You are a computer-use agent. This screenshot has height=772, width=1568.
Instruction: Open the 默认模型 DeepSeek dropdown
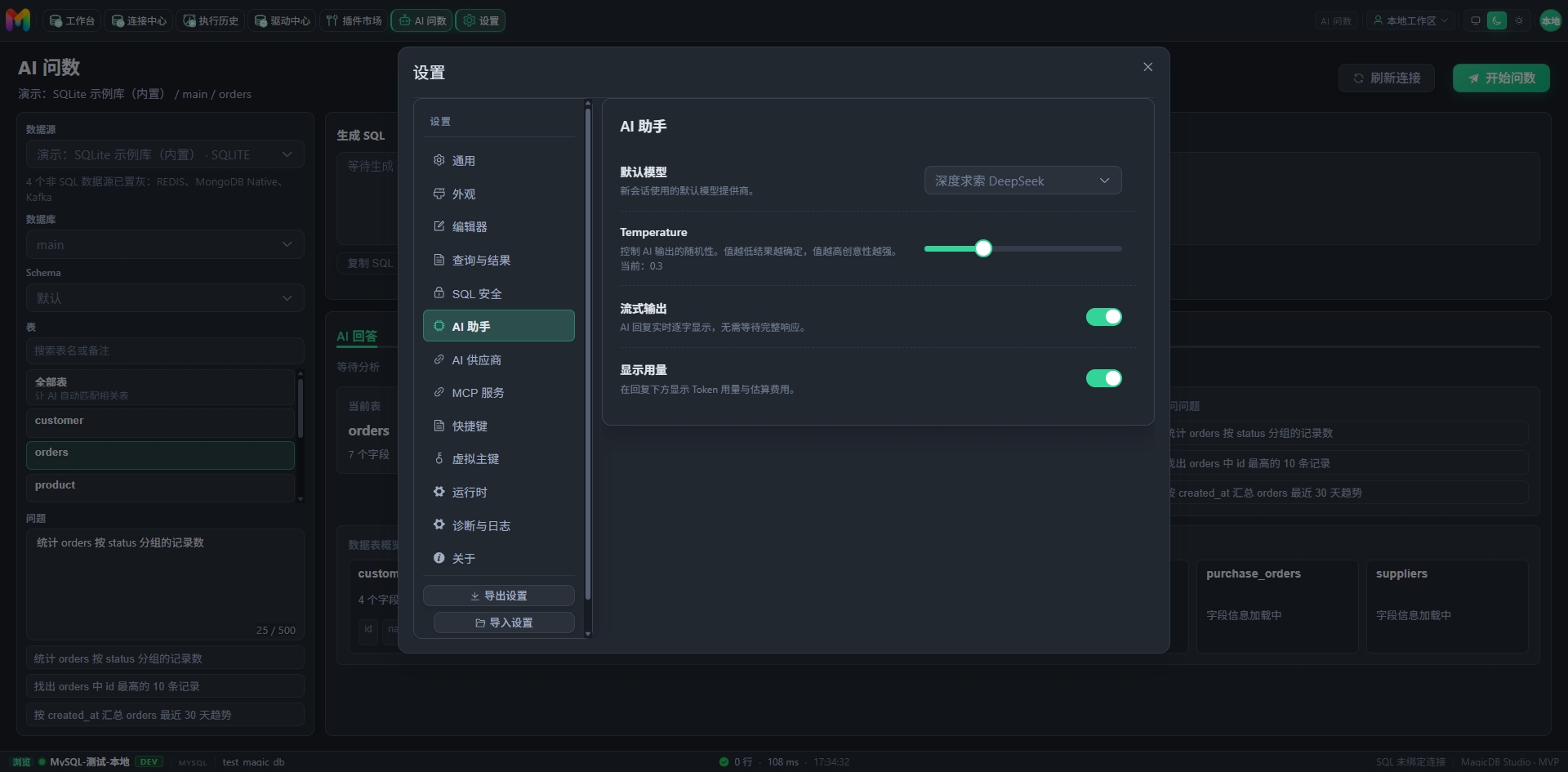coord(1022,181)
